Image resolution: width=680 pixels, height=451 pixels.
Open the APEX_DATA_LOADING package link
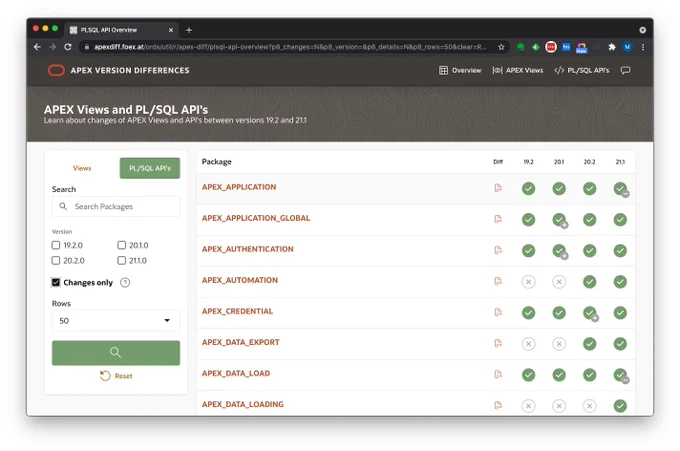(x=242, y=404)
